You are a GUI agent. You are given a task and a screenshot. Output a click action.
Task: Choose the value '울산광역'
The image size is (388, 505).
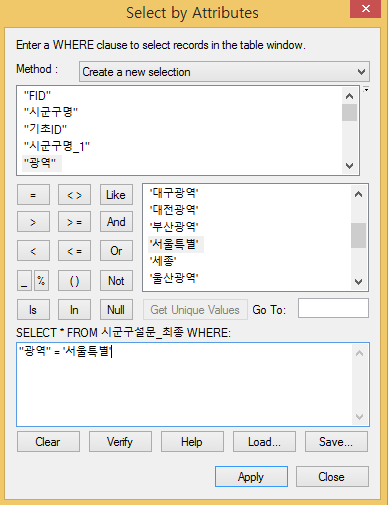(174, 277)
